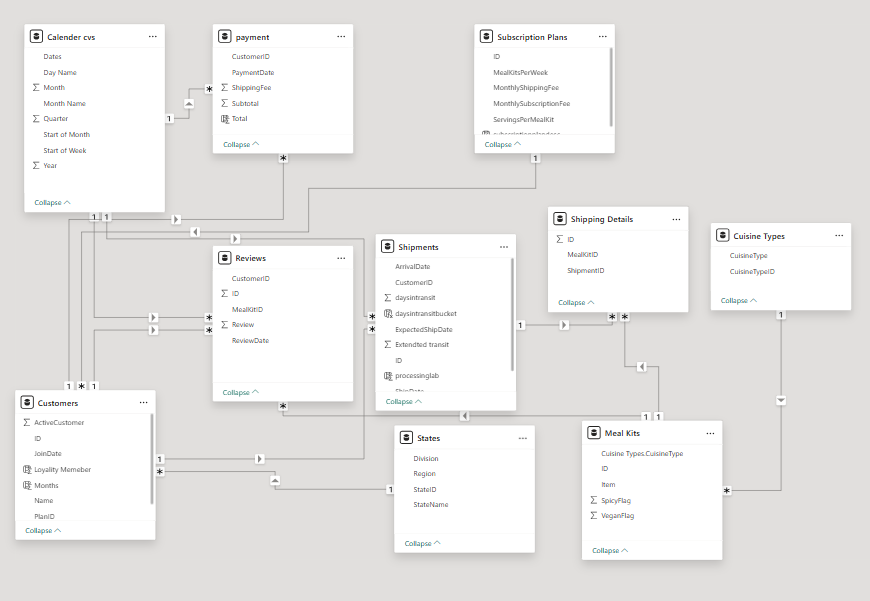The image size is (870, 601).
Task: Click the Customers table header icon
Action: [x=27, y=403]
